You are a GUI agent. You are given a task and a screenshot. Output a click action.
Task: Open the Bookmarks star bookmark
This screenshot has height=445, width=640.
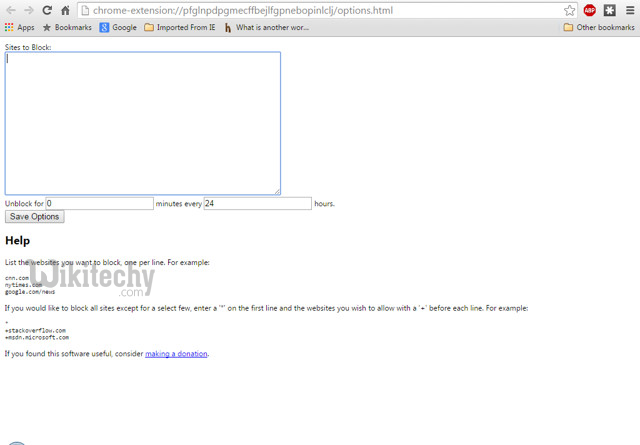point(67,27)
